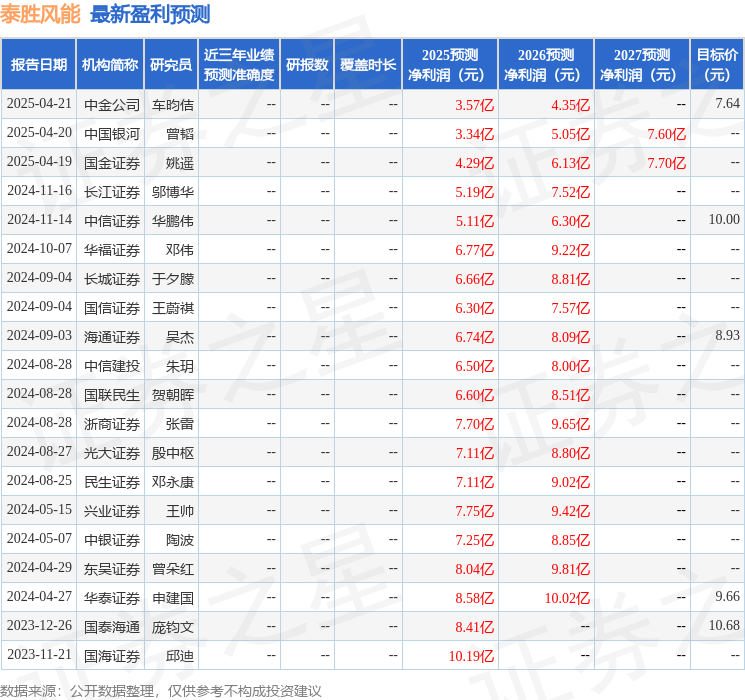Sort by the 报告日期 column header
The width and height of the screenshot is (745, 700).
coord(39,65)
